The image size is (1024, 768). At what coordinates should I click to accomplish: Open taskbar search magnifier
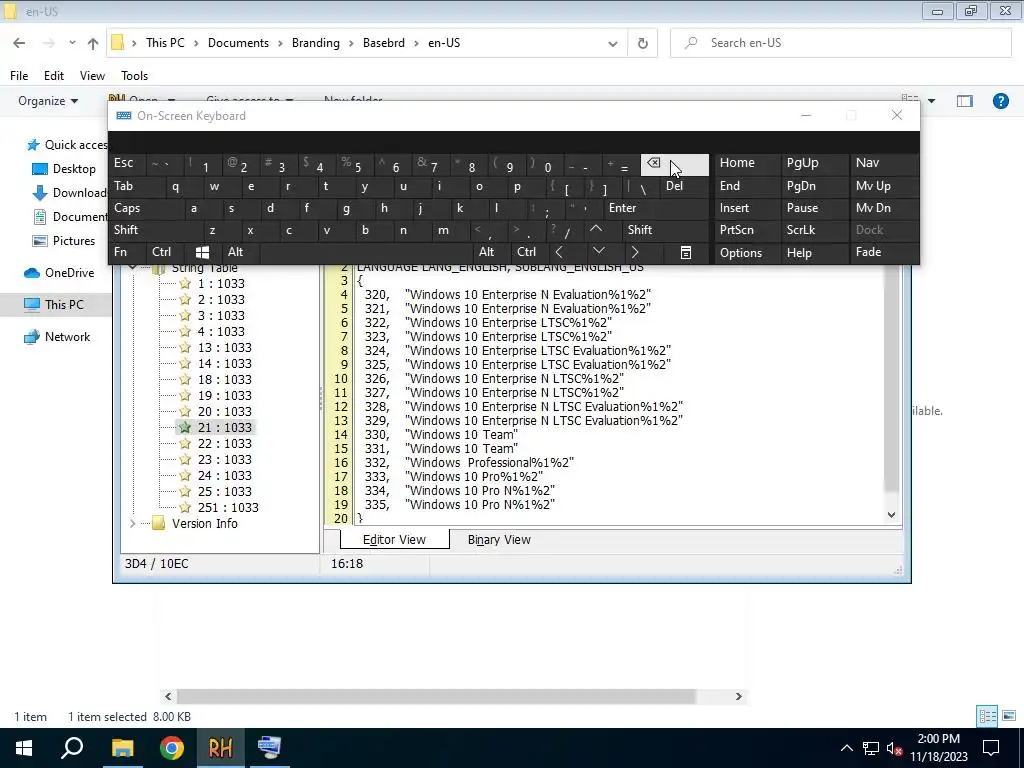coord(72,748)
